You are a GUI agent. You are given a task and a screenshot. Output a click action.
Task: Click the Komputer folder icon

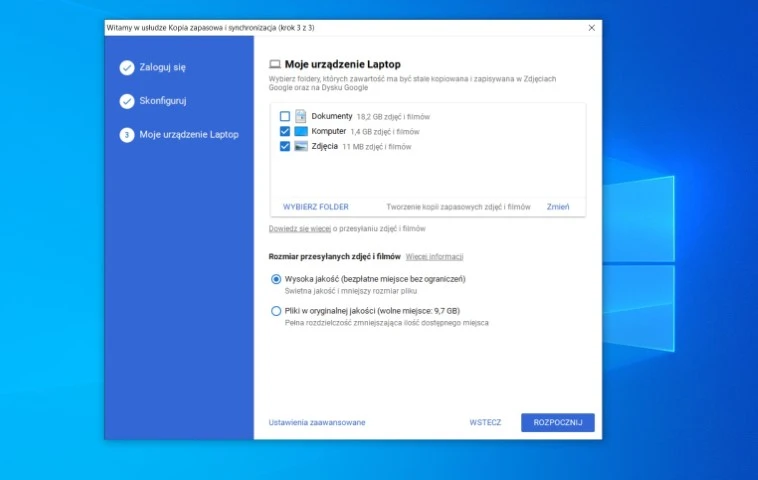(x=301, y=131)
